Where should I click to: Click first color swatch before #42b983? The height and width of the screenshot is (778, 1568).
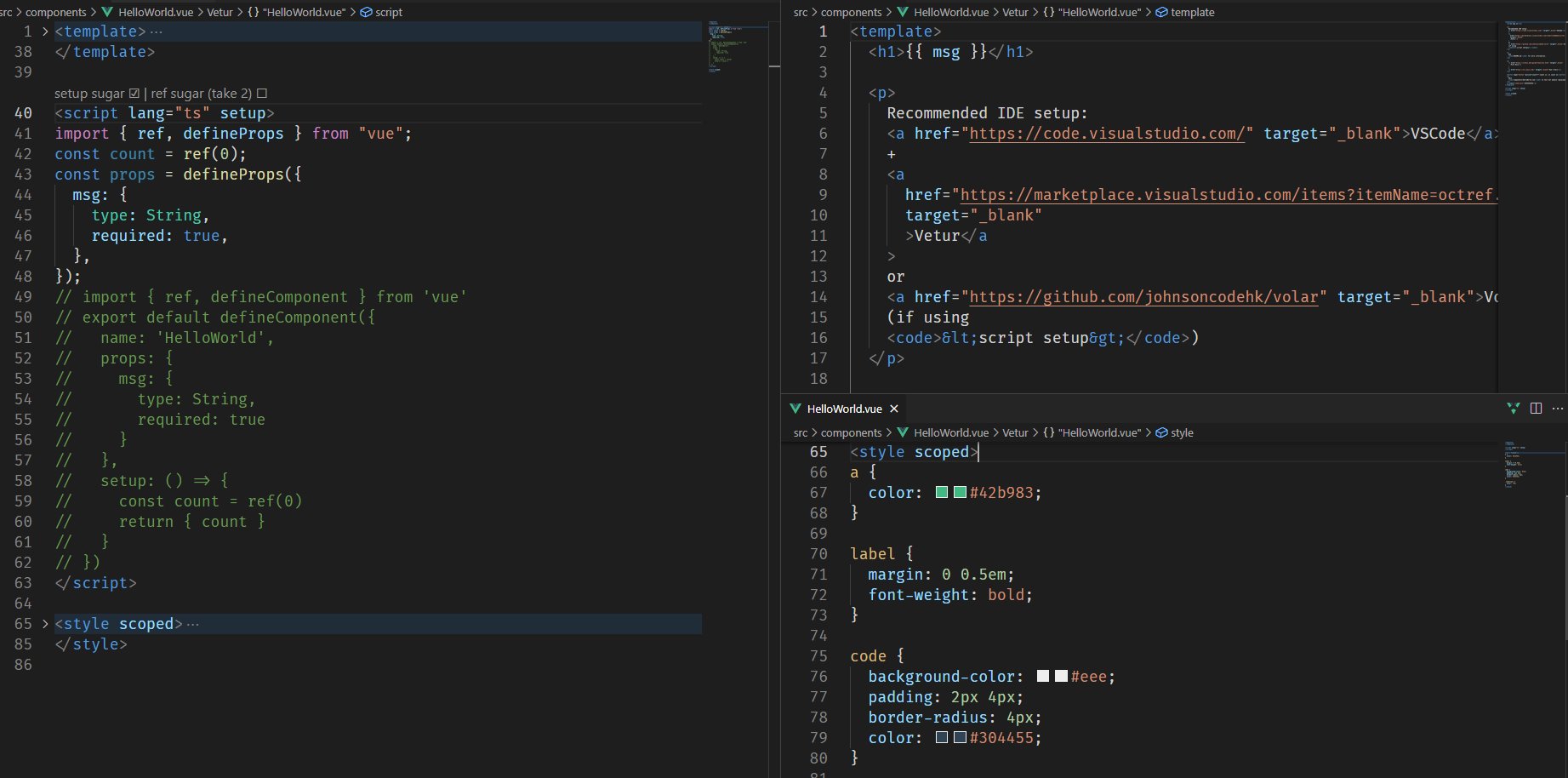point(942,492)
